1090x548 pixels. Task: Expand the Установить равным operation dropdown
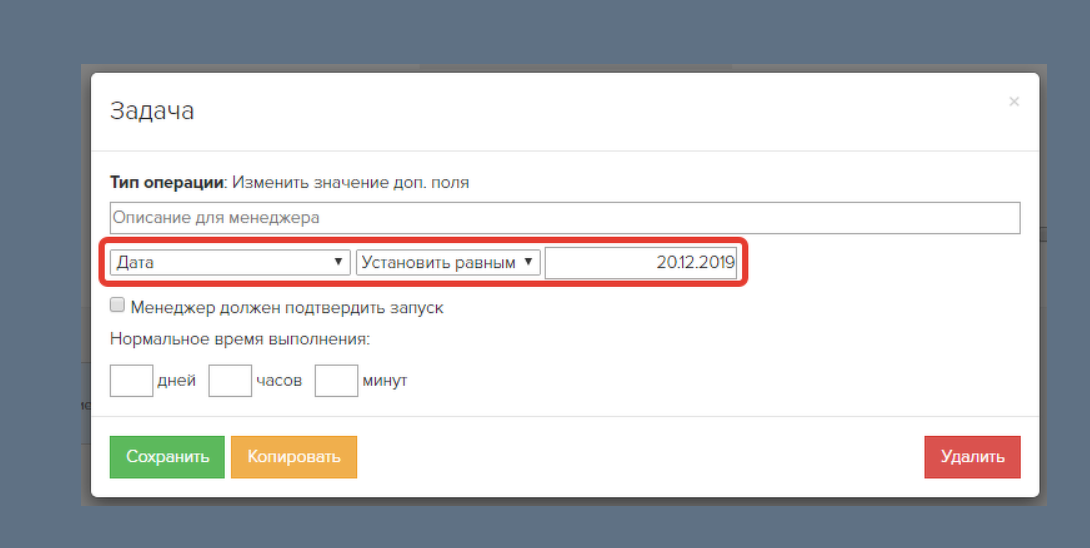tap(448, 262)
